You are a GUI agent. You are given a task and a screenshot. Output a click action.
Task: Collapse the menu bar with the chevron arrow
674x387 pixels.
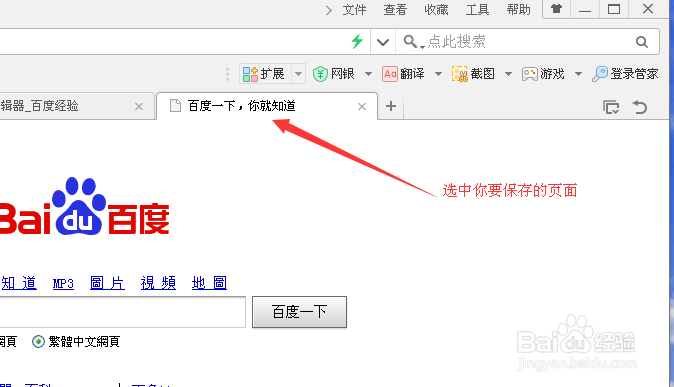pos(329,10)
